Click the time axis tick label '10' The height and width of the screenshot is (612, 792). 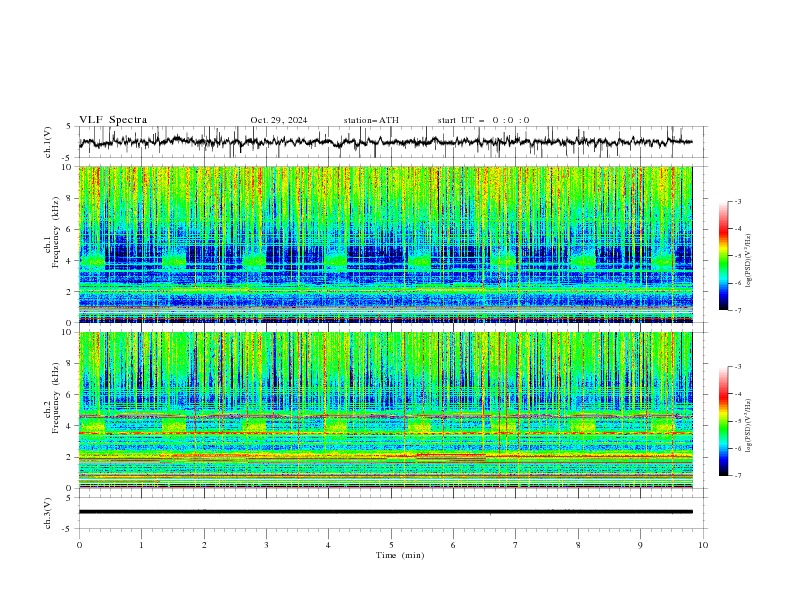703,545
